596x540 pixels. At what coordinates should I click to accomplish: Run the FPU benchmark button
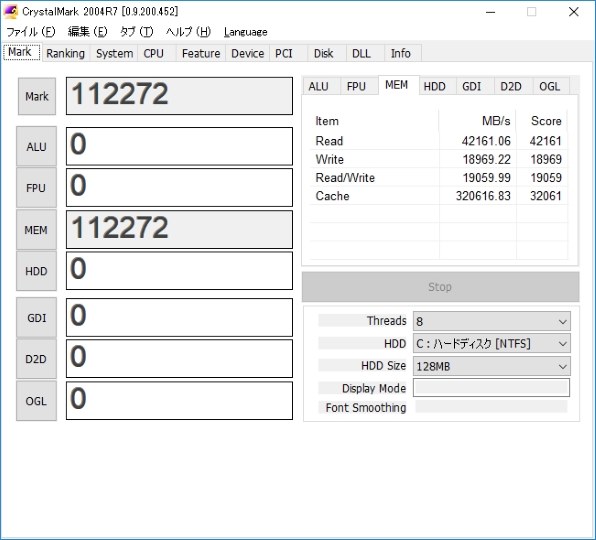tap(36, 188)
